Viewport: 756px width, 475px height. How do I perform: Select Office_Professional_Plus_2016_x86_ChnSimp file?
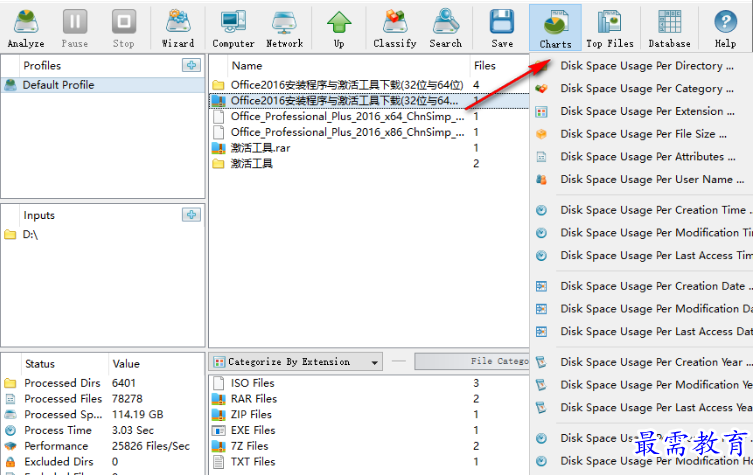point(369,132)
